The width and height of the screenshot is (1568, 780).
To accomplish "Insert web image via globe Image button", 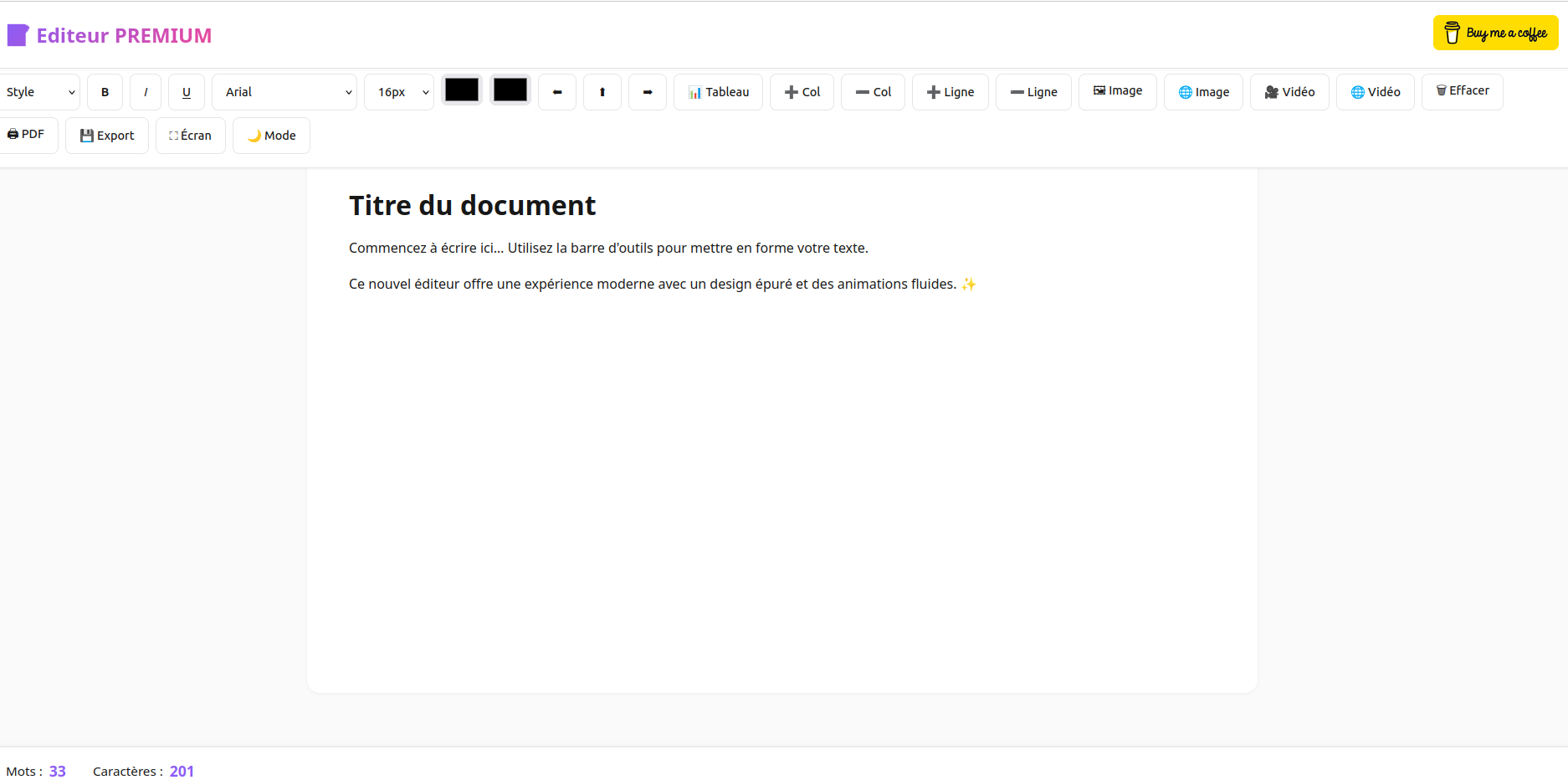I will [1203, 92].
